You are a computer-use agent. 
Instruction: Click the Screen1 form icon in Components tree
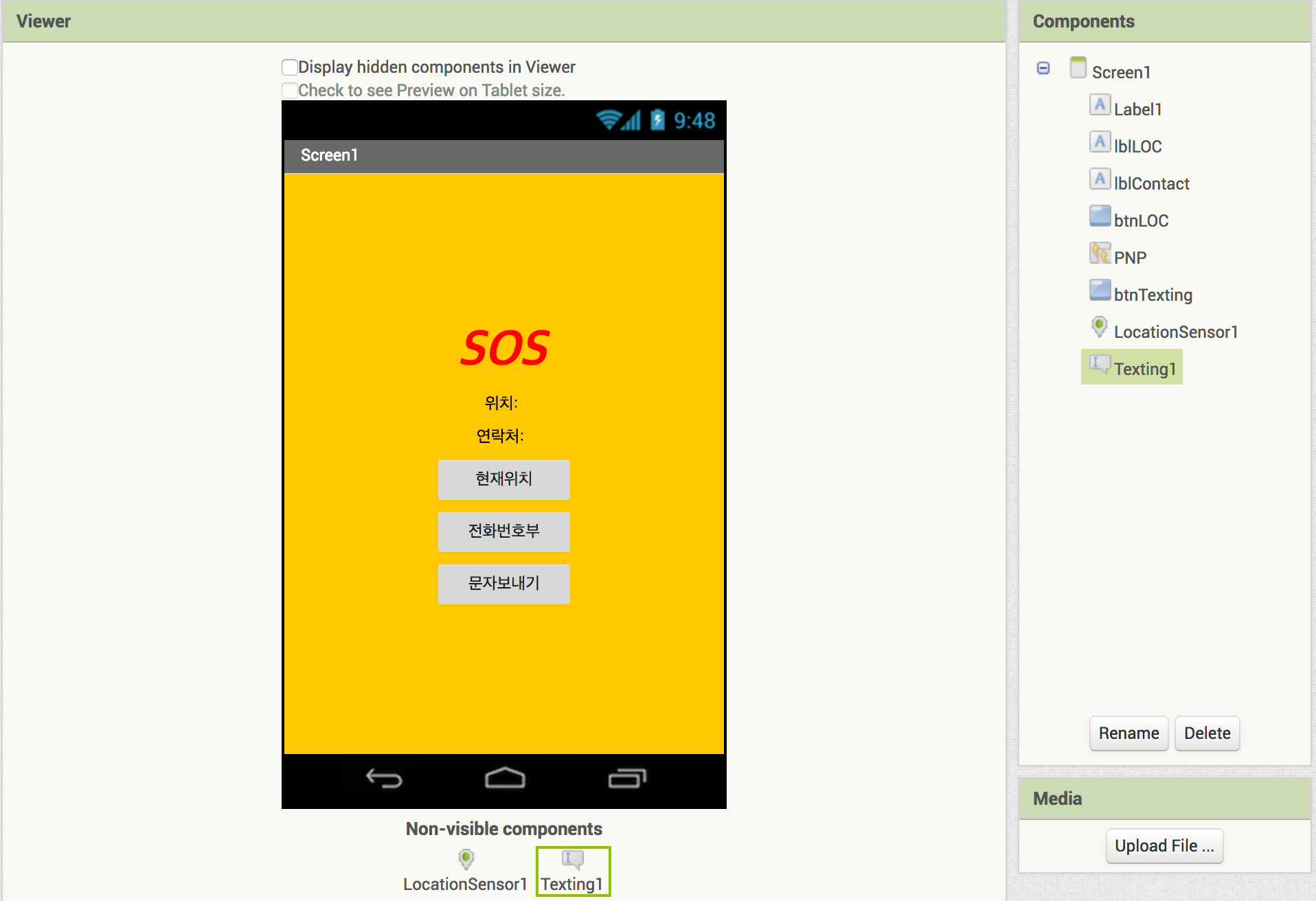[x=1078, y=68]
